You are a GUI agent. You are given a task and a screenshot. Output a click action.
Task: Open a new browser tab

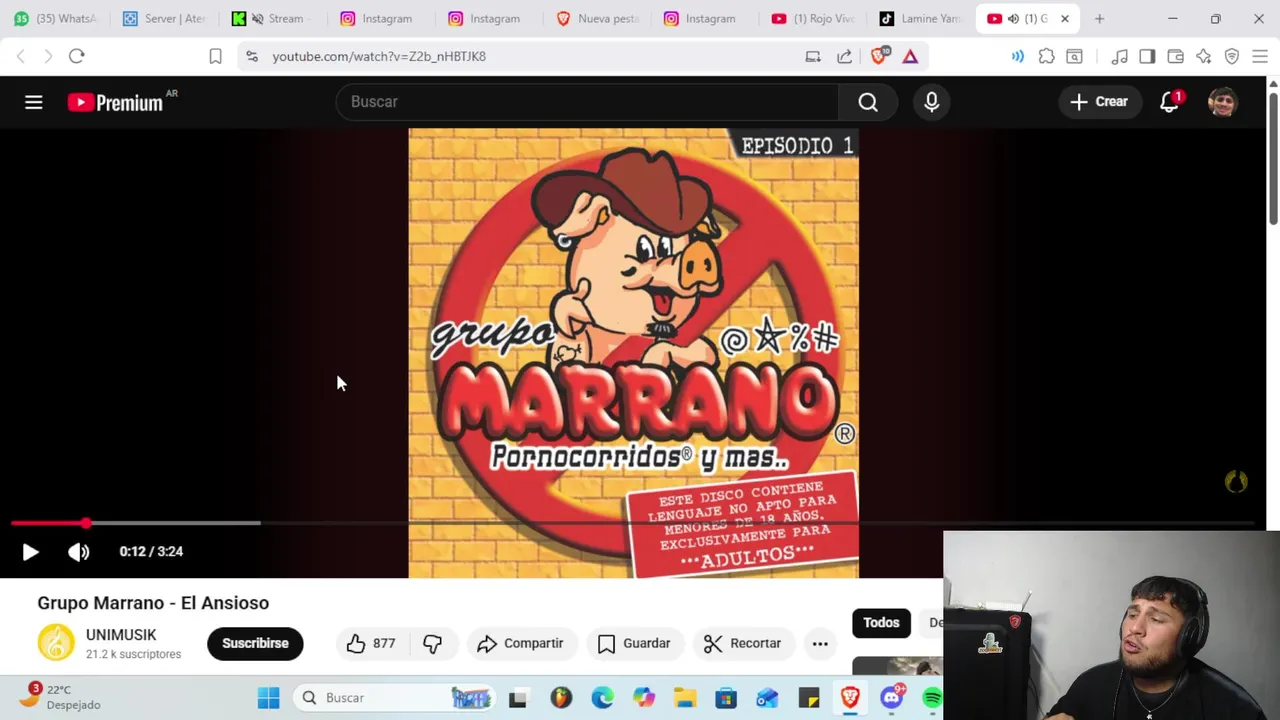tap(1099, 18)
